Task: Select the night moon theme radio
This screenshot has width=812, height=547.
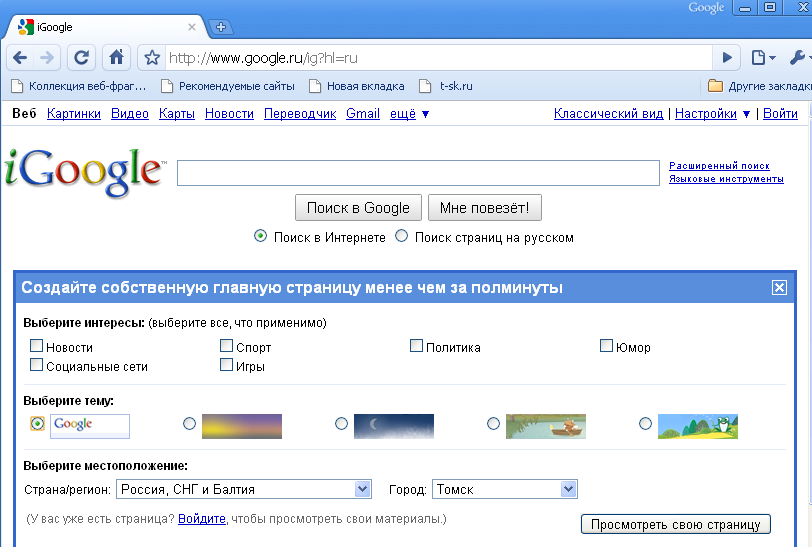Action: [x=341, y=424]
